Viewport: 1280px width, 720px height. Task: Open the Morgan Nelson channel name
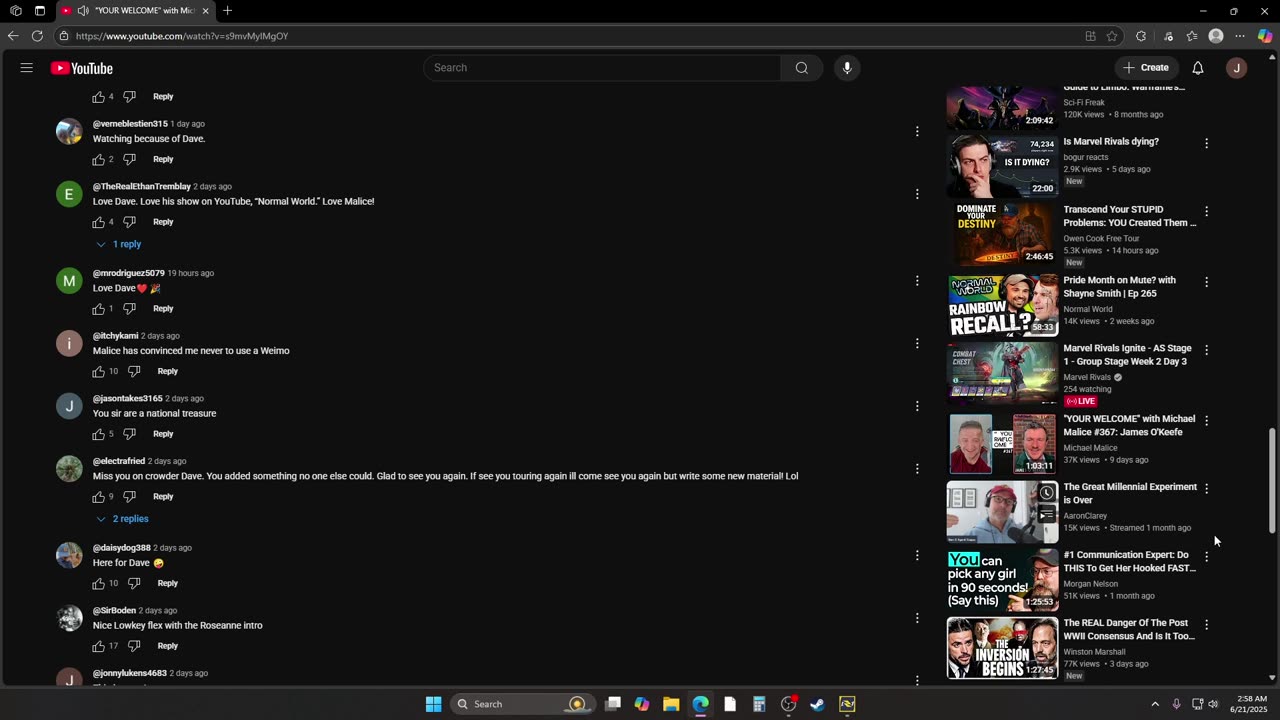pos(1090,584)
